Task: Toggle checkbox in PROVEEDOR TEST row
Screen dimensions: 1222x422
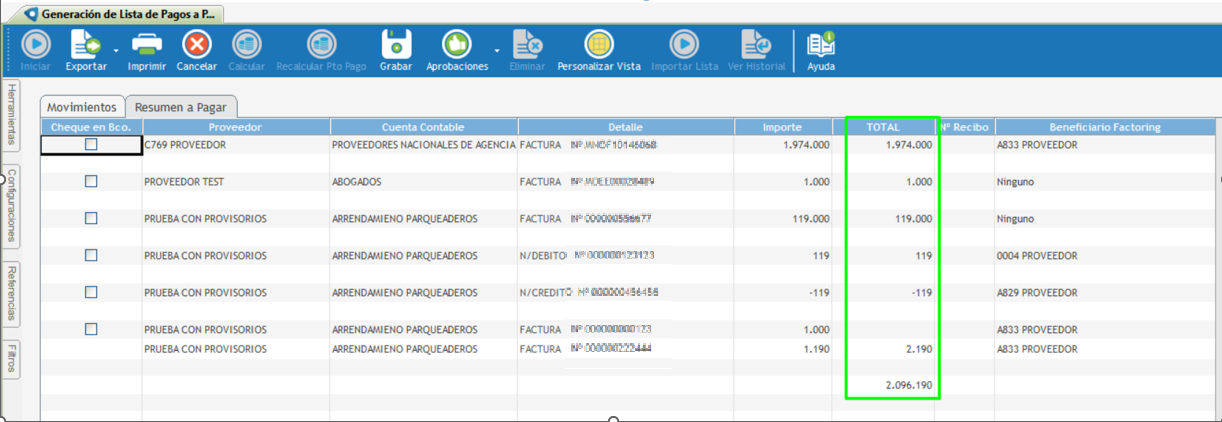Action: coord(91,182)
